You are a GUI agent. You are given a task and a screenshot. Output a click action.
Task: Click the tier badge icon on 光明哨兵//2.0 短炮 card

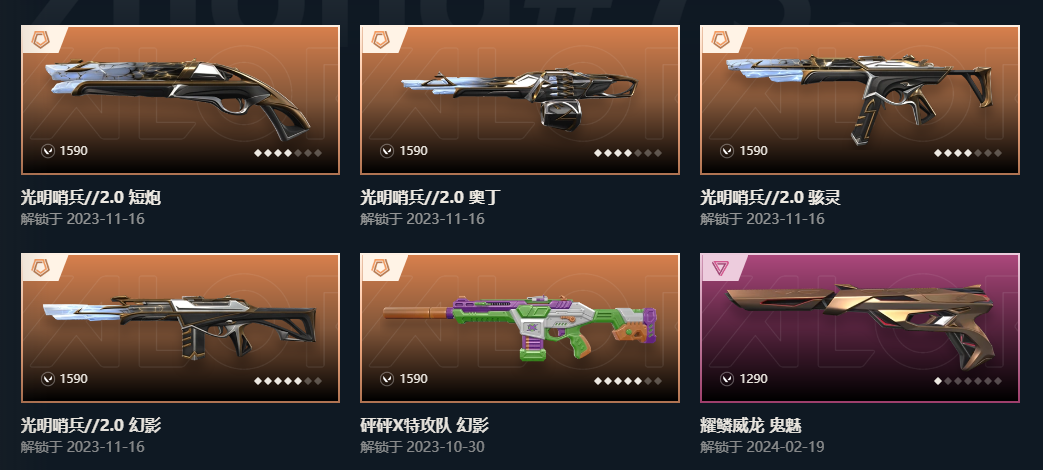[x=41, y=40]
